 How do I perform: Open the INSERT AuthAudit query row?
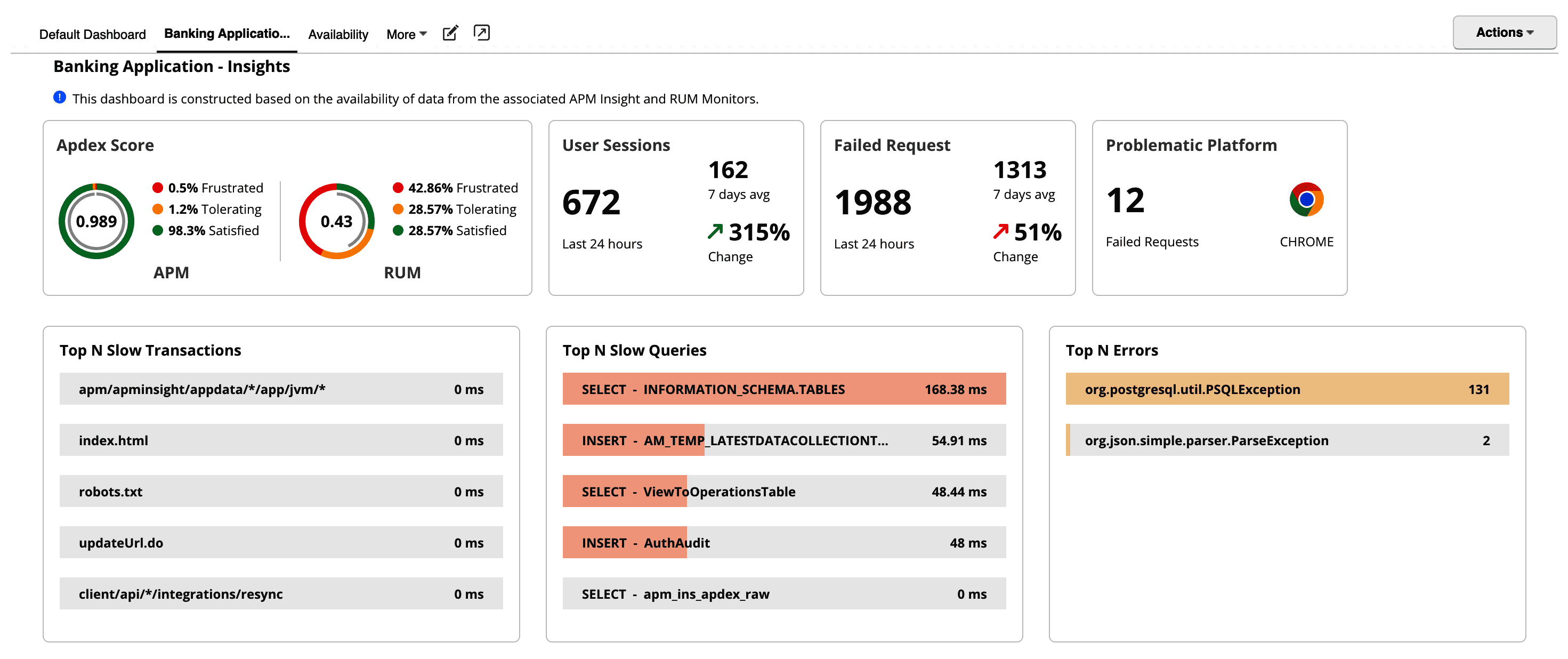tap(783, 542)
